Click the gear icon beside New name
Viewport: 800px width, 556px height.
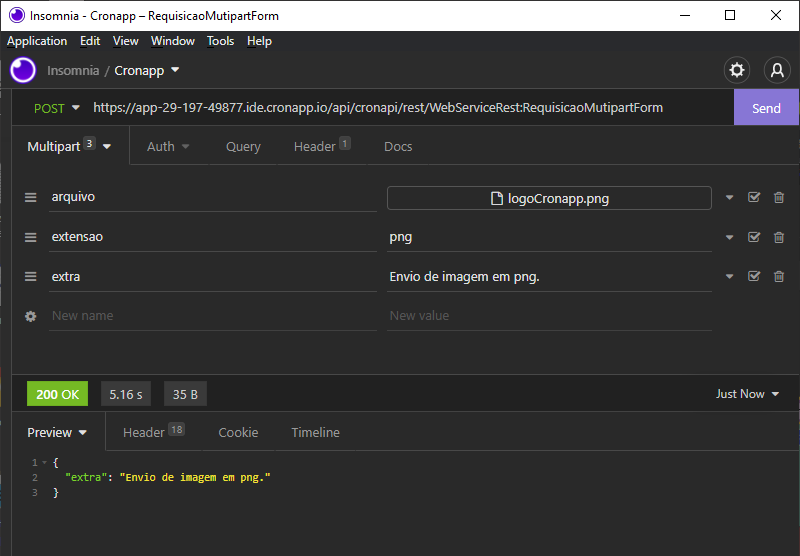31,316
